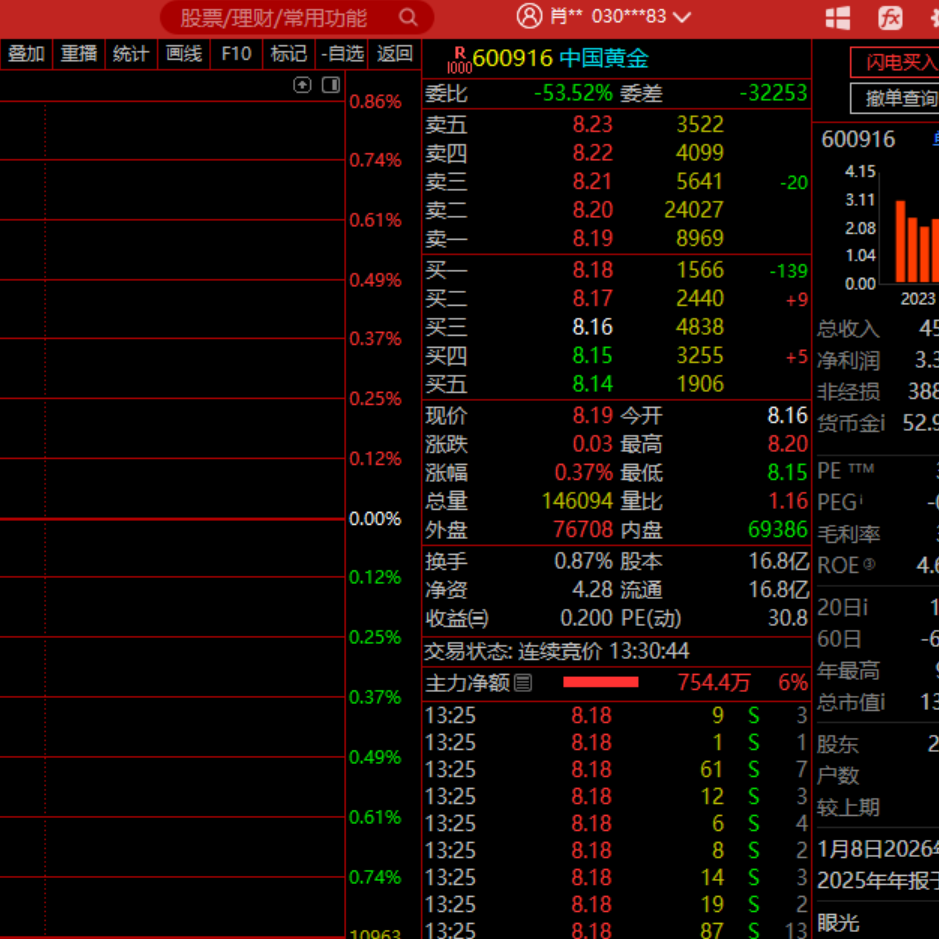
Task: Click the tick row with volume 61
Action: pos(616,769)
